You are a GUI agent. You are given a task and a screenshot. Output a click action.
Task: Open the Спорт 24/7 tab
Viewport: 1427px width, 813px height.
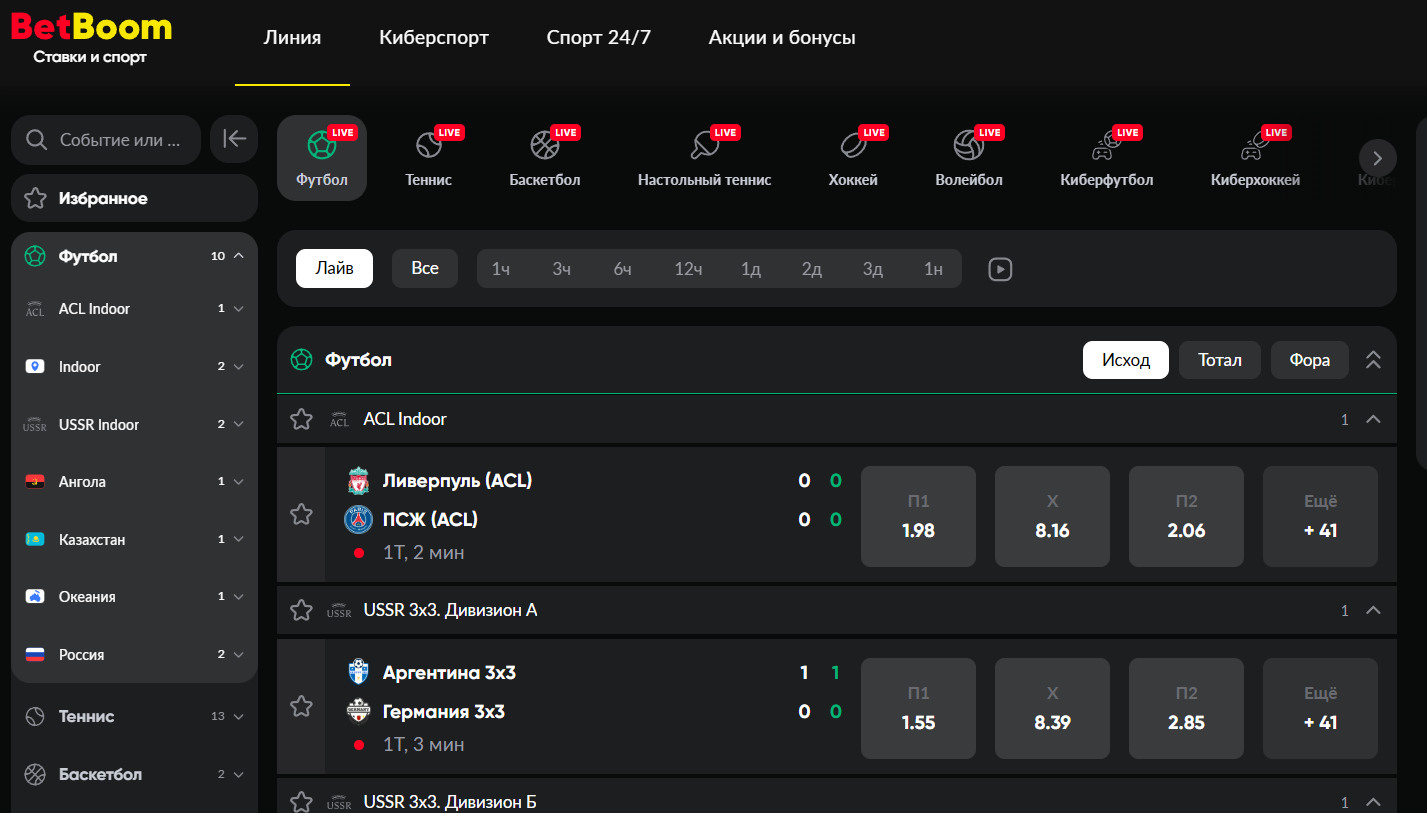click(x=599, y=38)
